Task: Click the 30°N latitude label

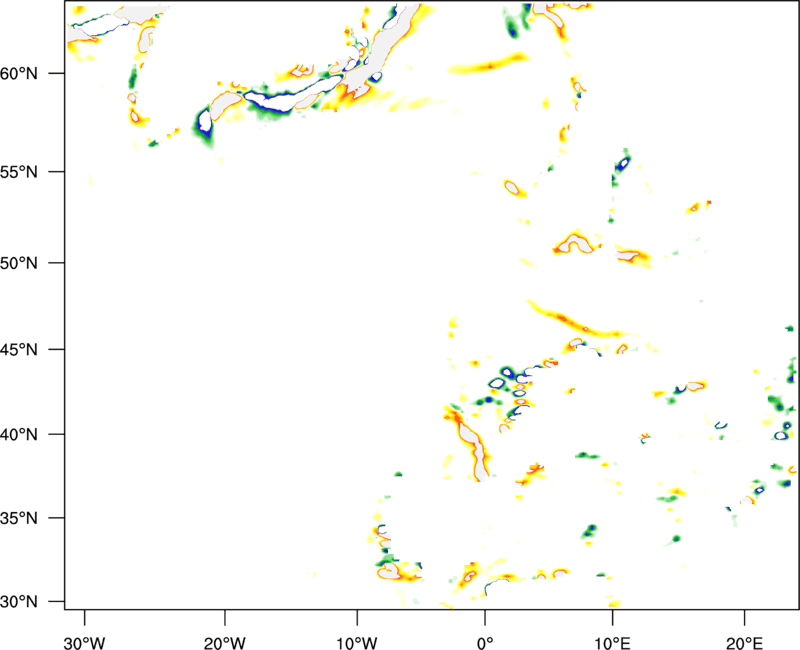Action: pos(19,602)
